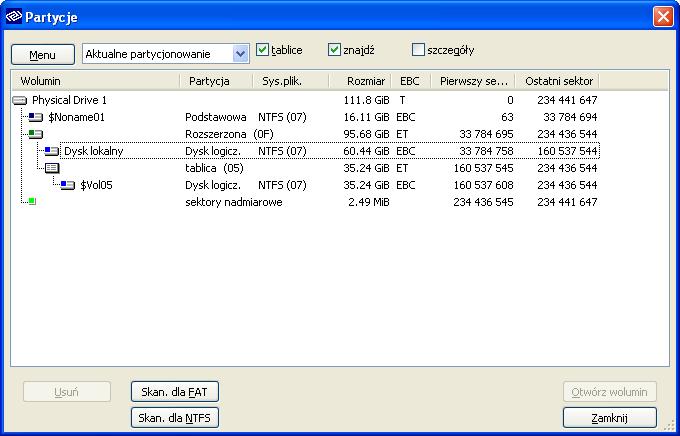Sort by the Rozmiar column header
680x436 pixels.
(x=360, y=81)
